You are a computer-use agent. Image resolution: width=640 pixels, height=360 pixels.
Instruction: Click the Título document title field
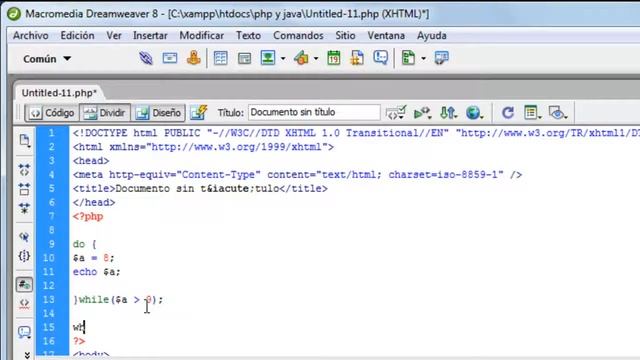pos(314,112)
